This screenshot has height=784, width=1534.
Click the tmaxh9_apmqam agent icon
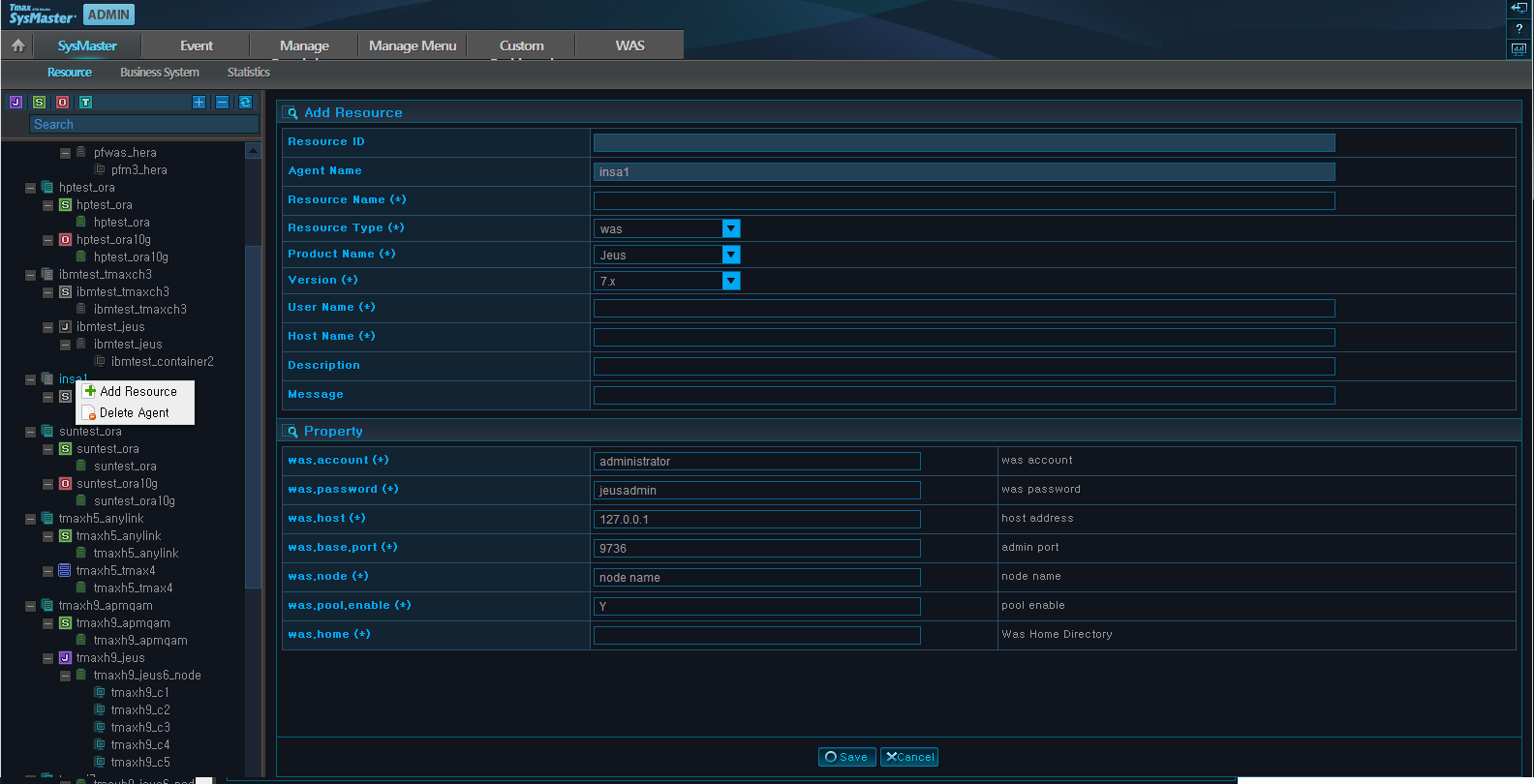click(x=47, y=605)
